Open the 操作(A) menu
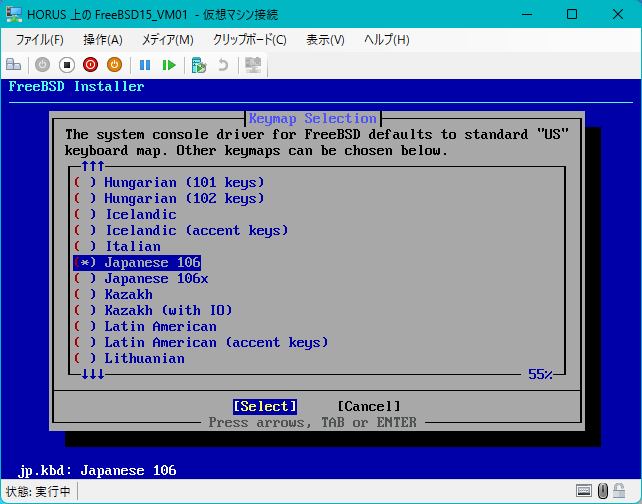642x504 pixels. (103, 40)
